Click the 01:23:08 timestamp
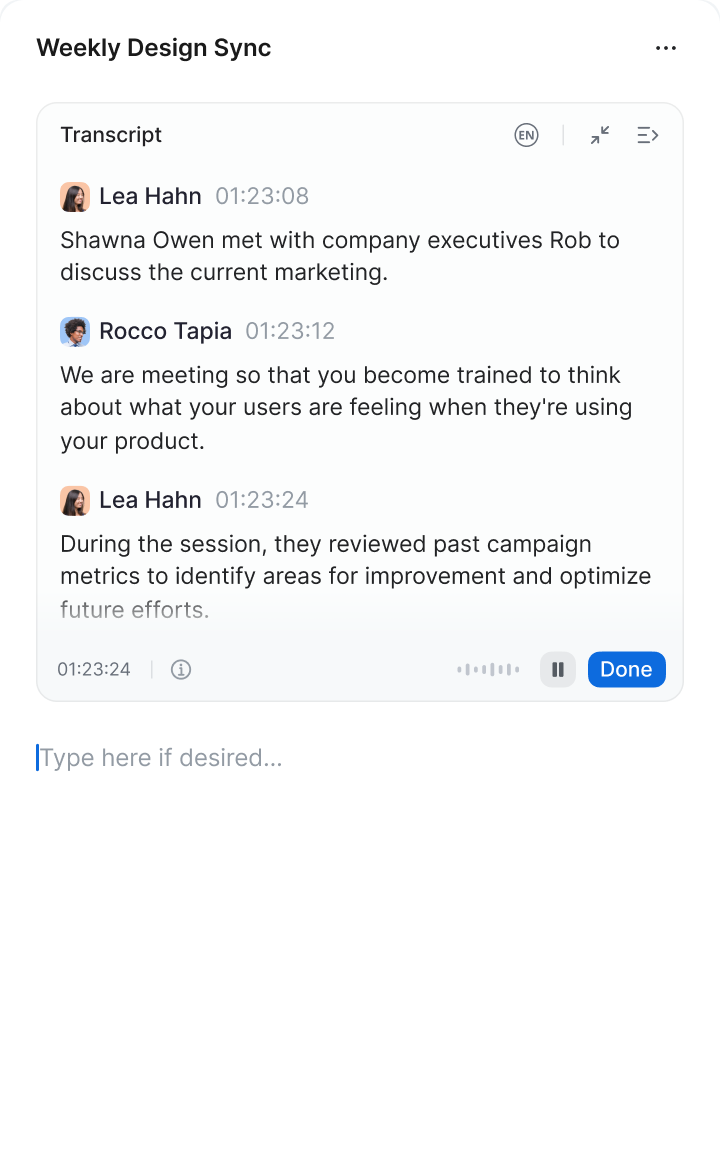The height and width of the screenshot is (1167, 720). (262, 196)
